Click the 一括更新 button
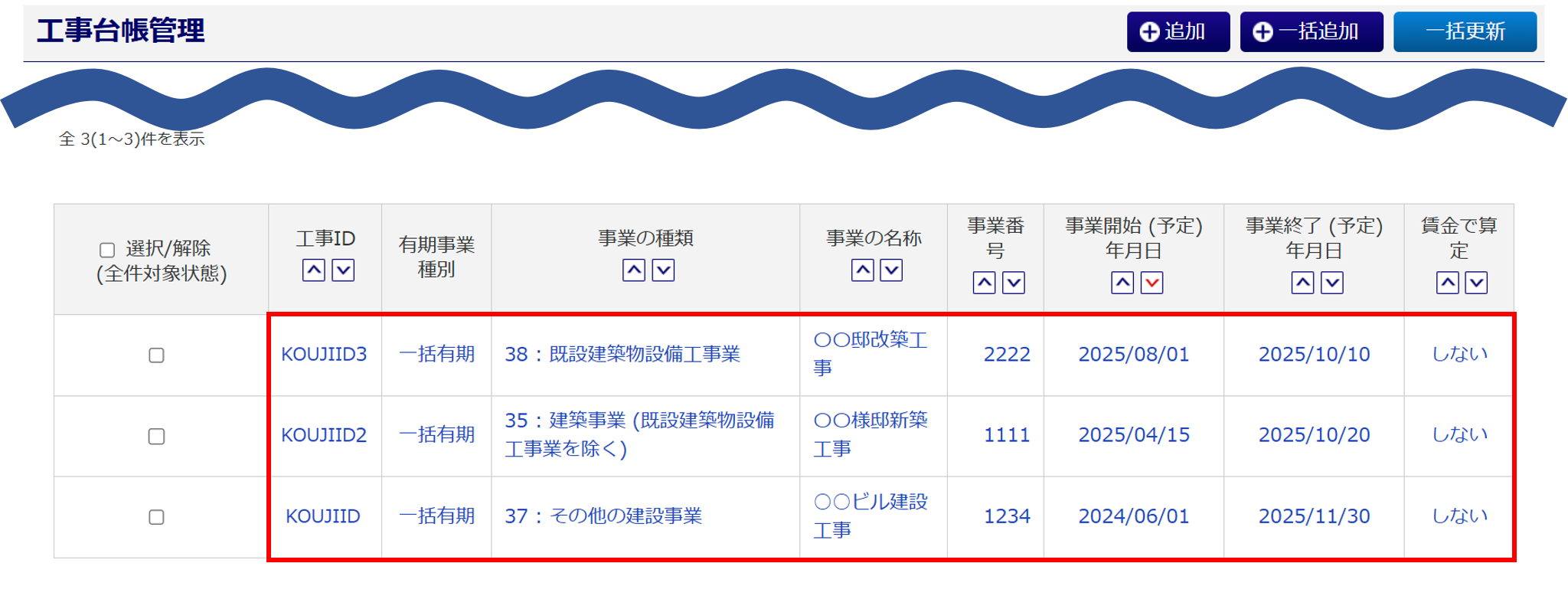 point(1465,31)
